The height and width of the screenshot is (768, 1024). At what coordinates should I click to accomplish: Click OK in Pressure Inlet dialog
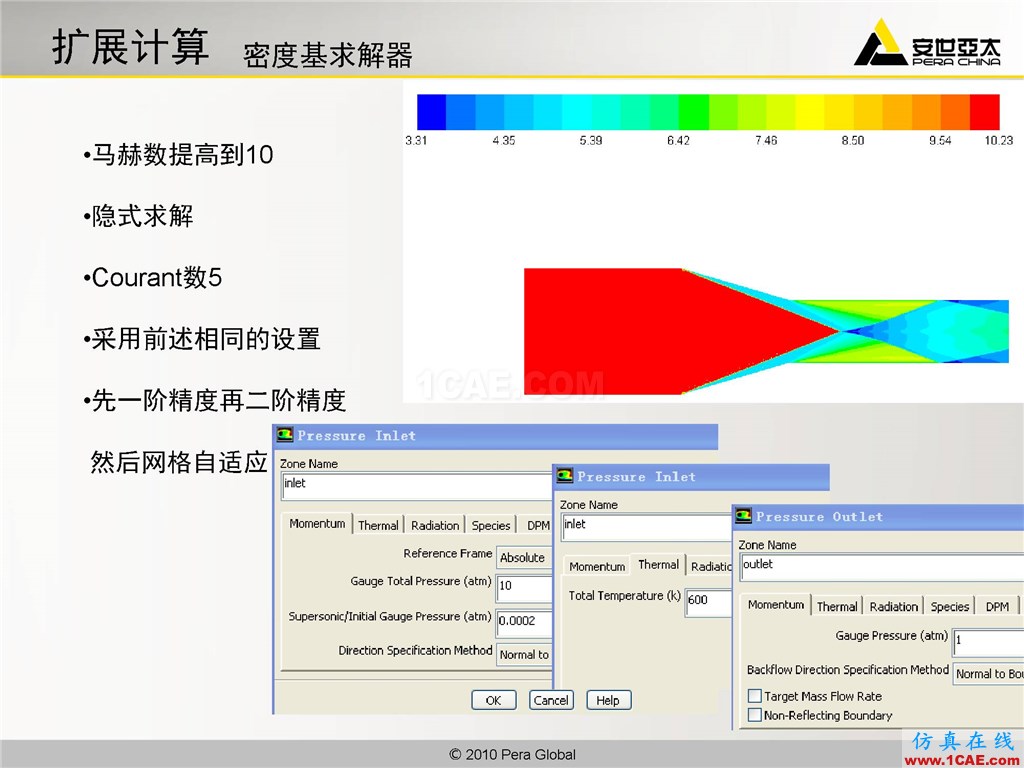[494, 700]
